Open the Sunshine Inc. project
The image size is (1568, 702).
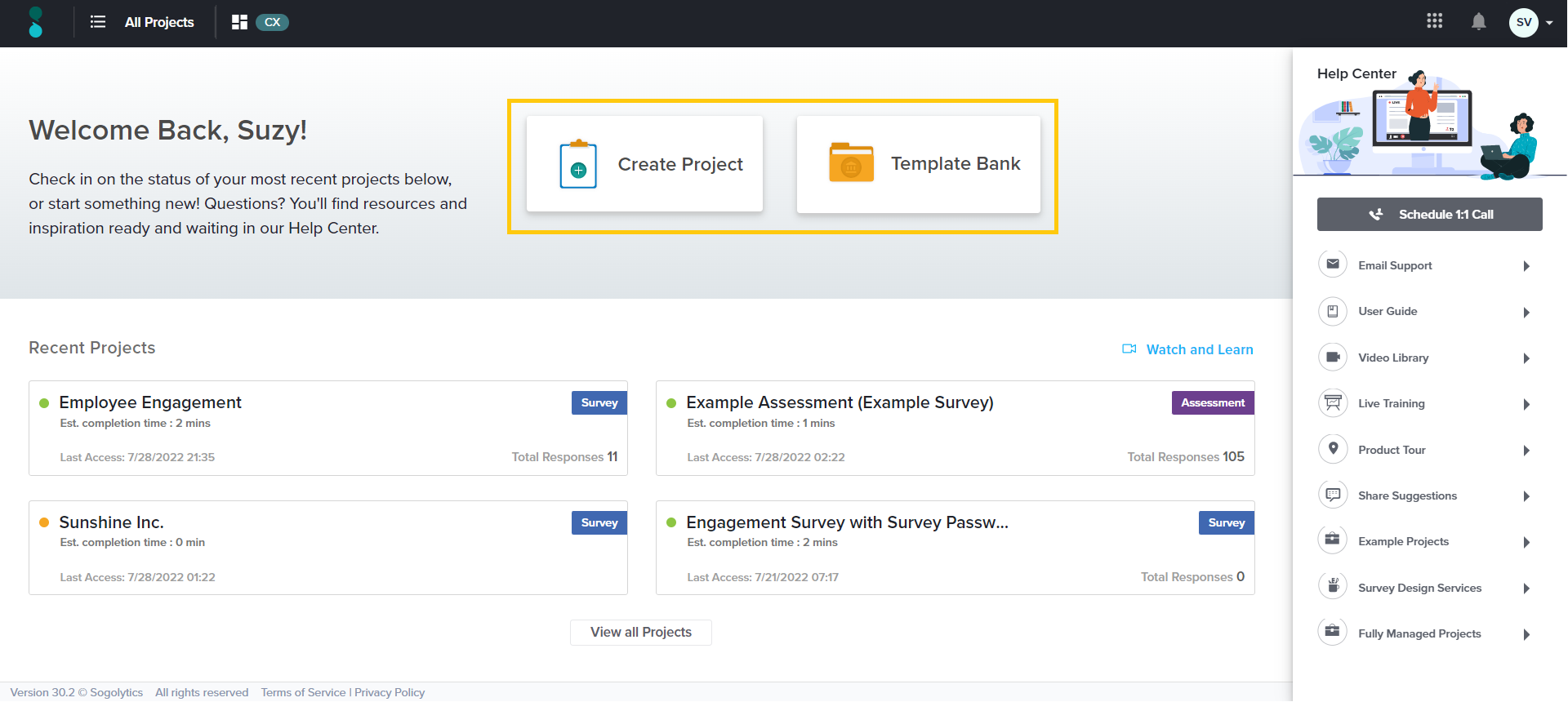(x=111, y=522)
